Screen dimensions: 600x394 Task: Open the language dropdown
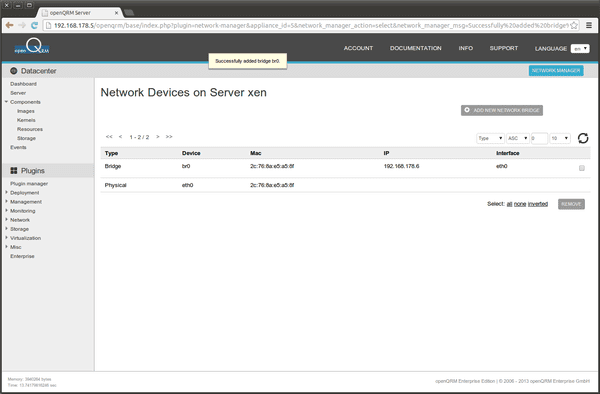click(x=580, y=49)
